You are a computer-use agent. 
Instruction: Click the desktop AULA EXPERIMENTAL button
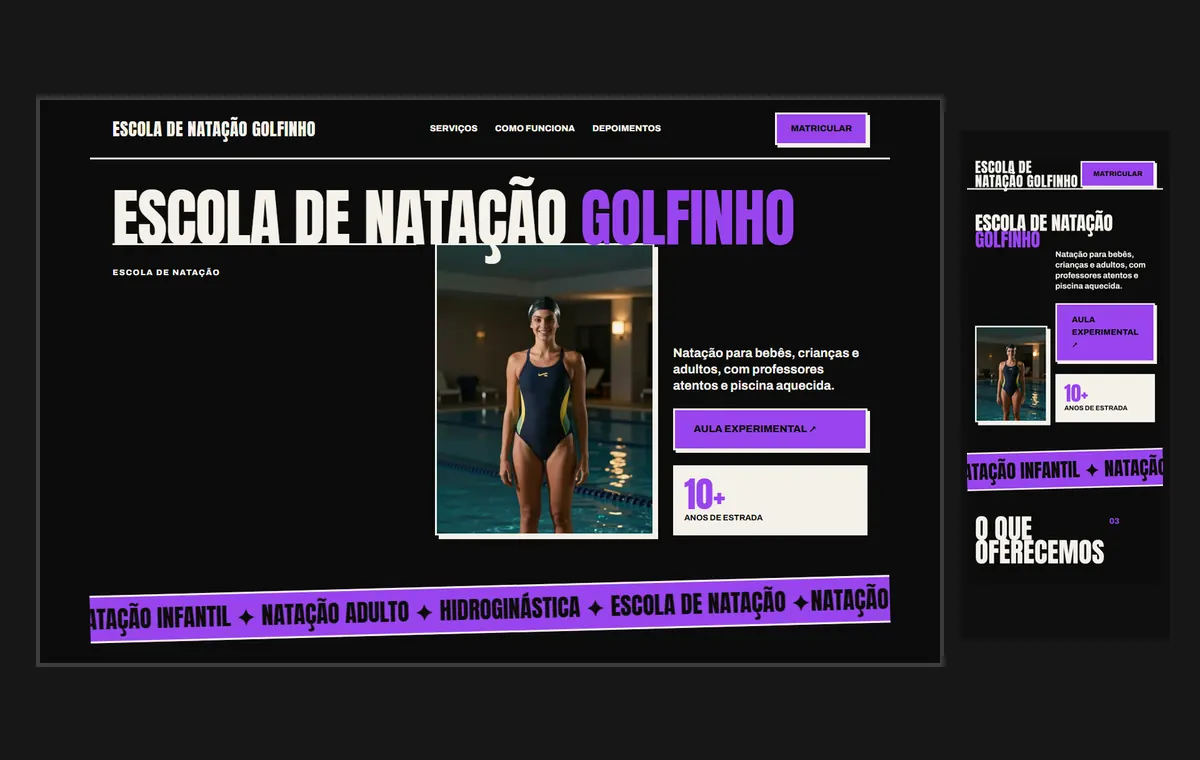[769, 429]
